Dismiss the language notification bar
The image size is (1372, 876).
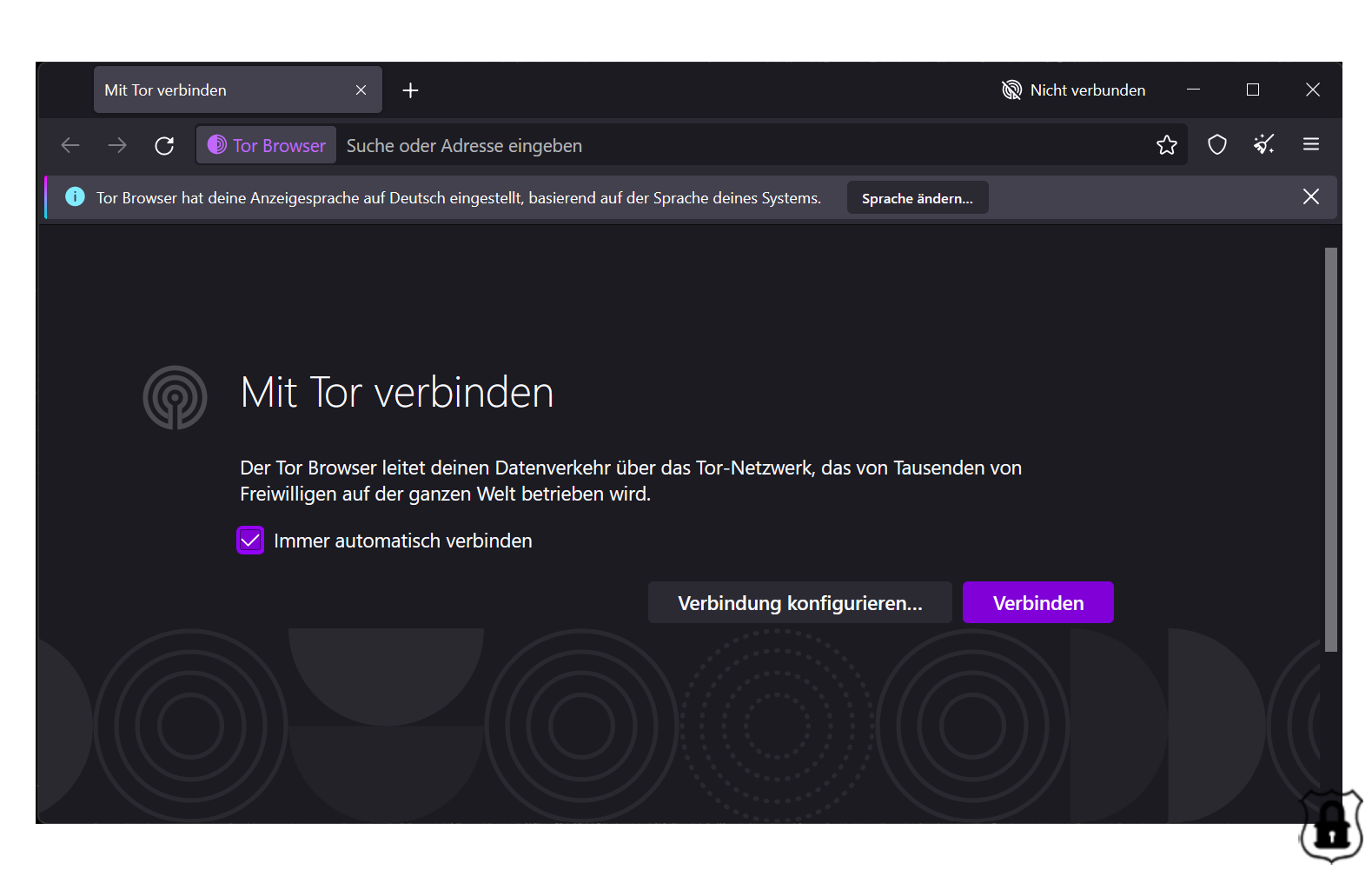[x=1311, y=197]
